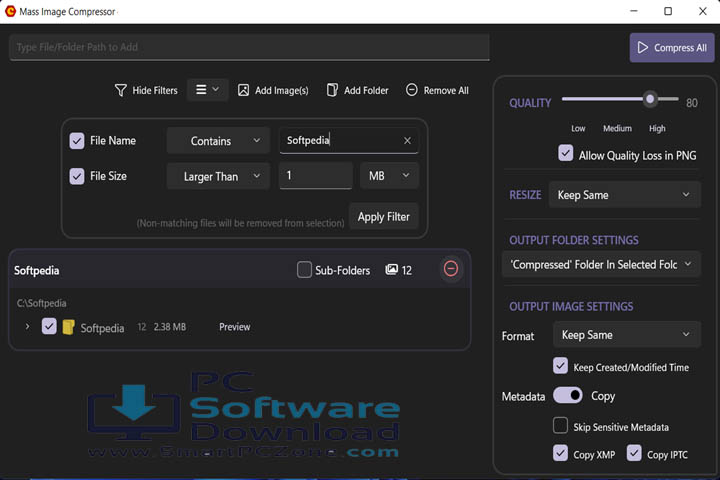Click Preview for the Softpedia folder
Viewport: 720px width, 480px height.
tap(235, 327)
